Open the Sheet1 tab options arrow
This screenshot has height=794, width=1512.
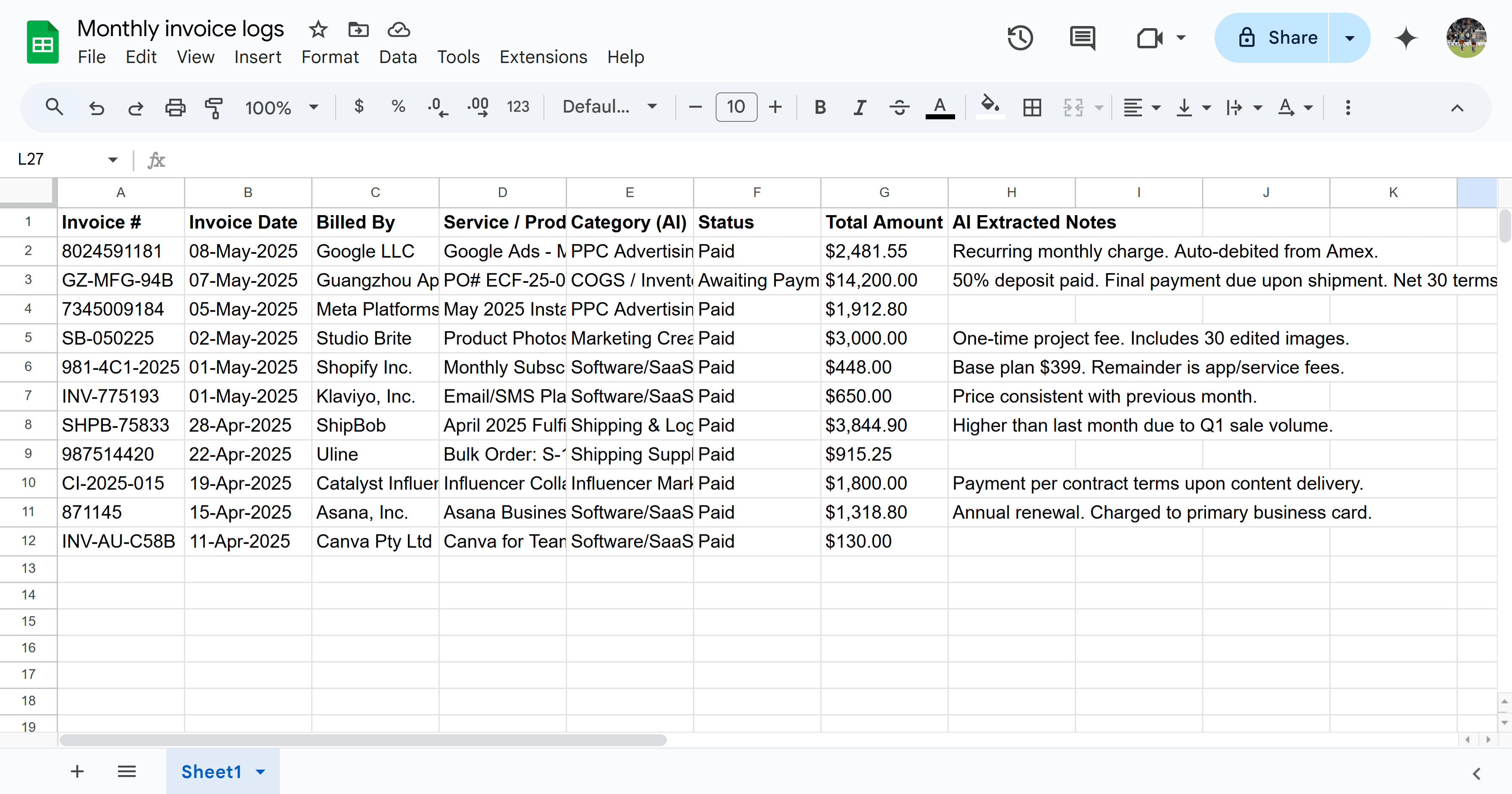click(x=260, y=772)
